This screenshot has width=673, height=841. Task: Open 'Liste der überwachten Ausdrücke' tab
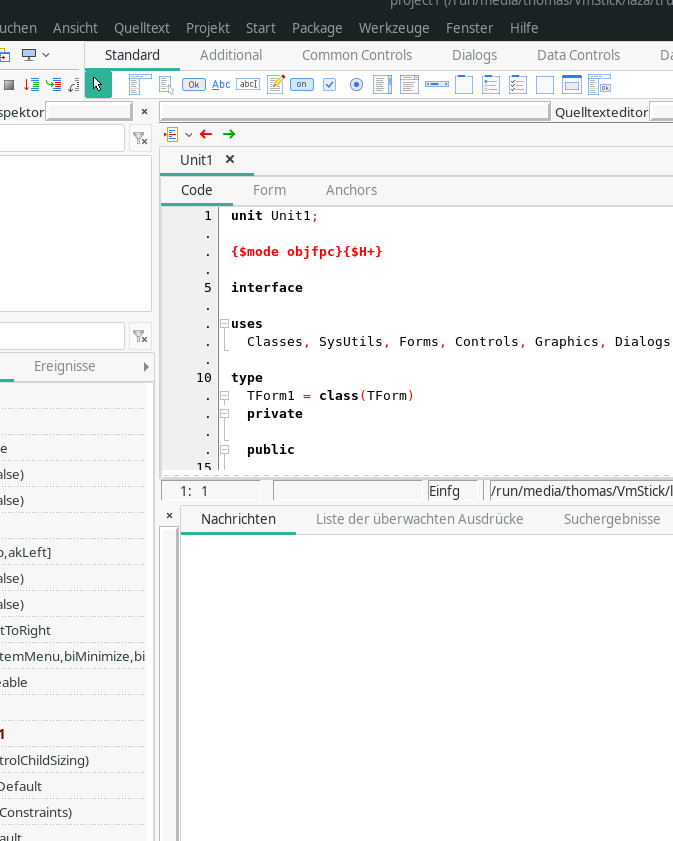(419, 519)
